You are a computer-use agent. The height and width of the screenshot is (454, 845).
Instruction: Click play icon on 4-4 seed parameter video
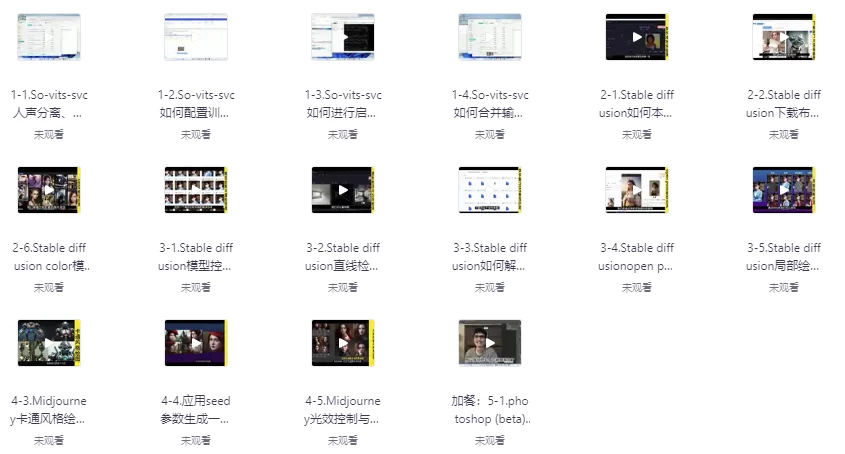point(196,343)
